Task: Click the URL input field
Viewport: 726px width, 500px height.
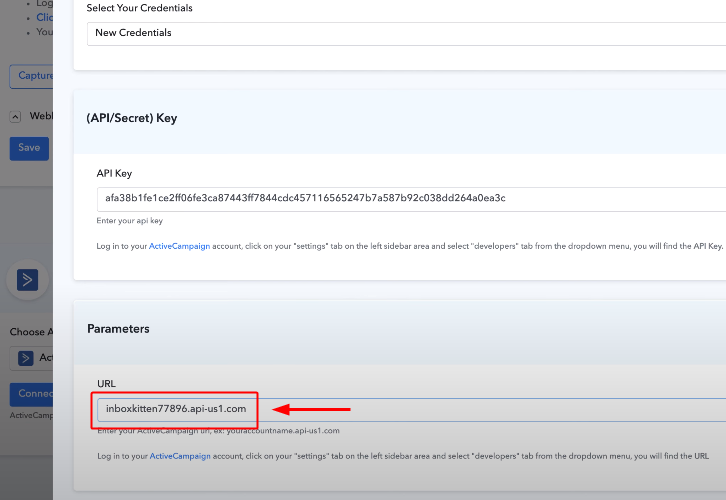Action: (411, 409)
